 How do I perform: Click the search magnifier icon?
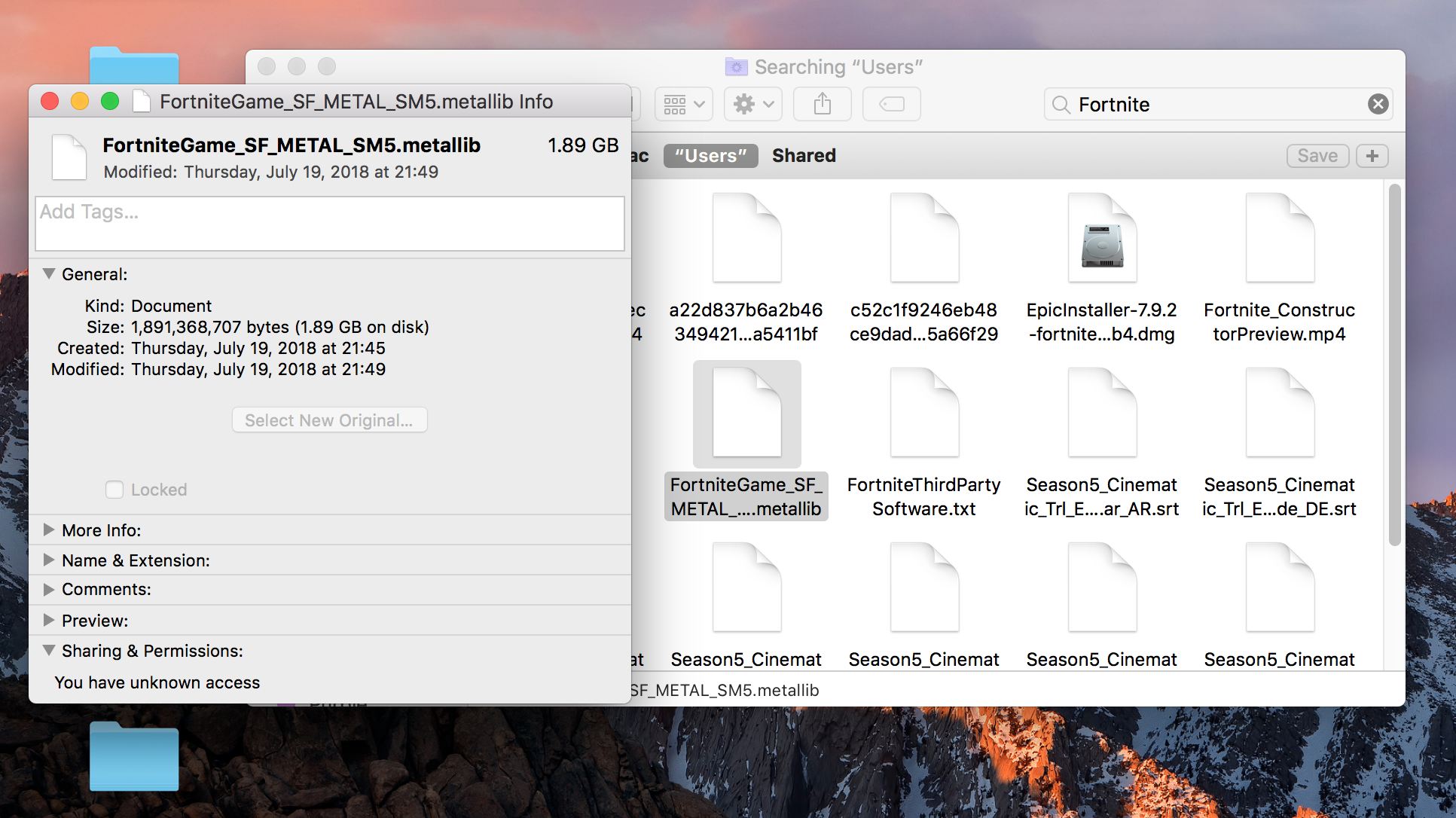tap(1061, 105)
